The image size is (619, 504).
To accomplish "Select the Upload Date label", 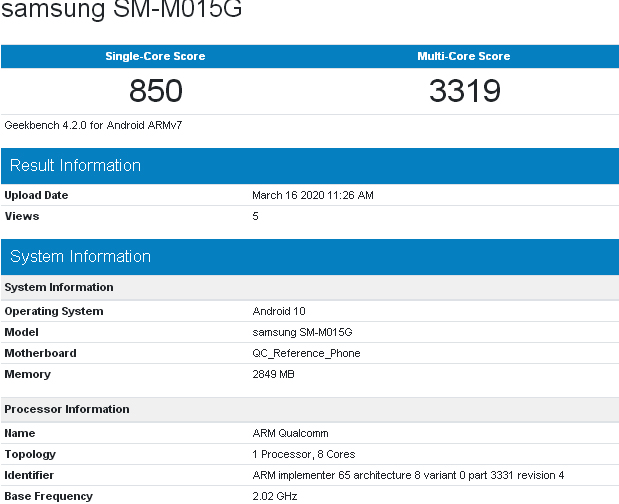I will tap(36, 195).
